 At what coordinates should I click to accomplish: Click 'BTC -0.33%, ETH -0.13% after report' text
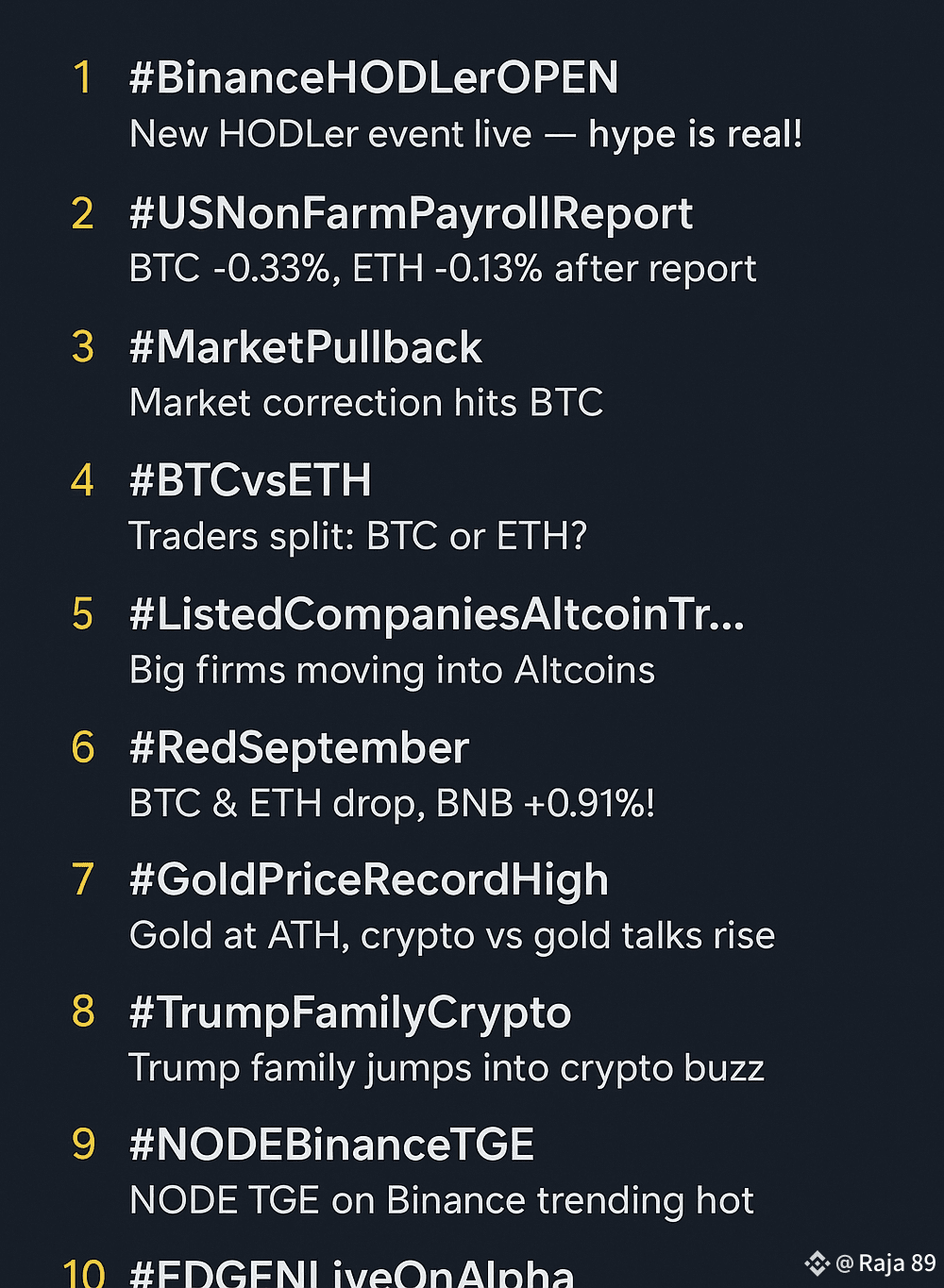443,269
